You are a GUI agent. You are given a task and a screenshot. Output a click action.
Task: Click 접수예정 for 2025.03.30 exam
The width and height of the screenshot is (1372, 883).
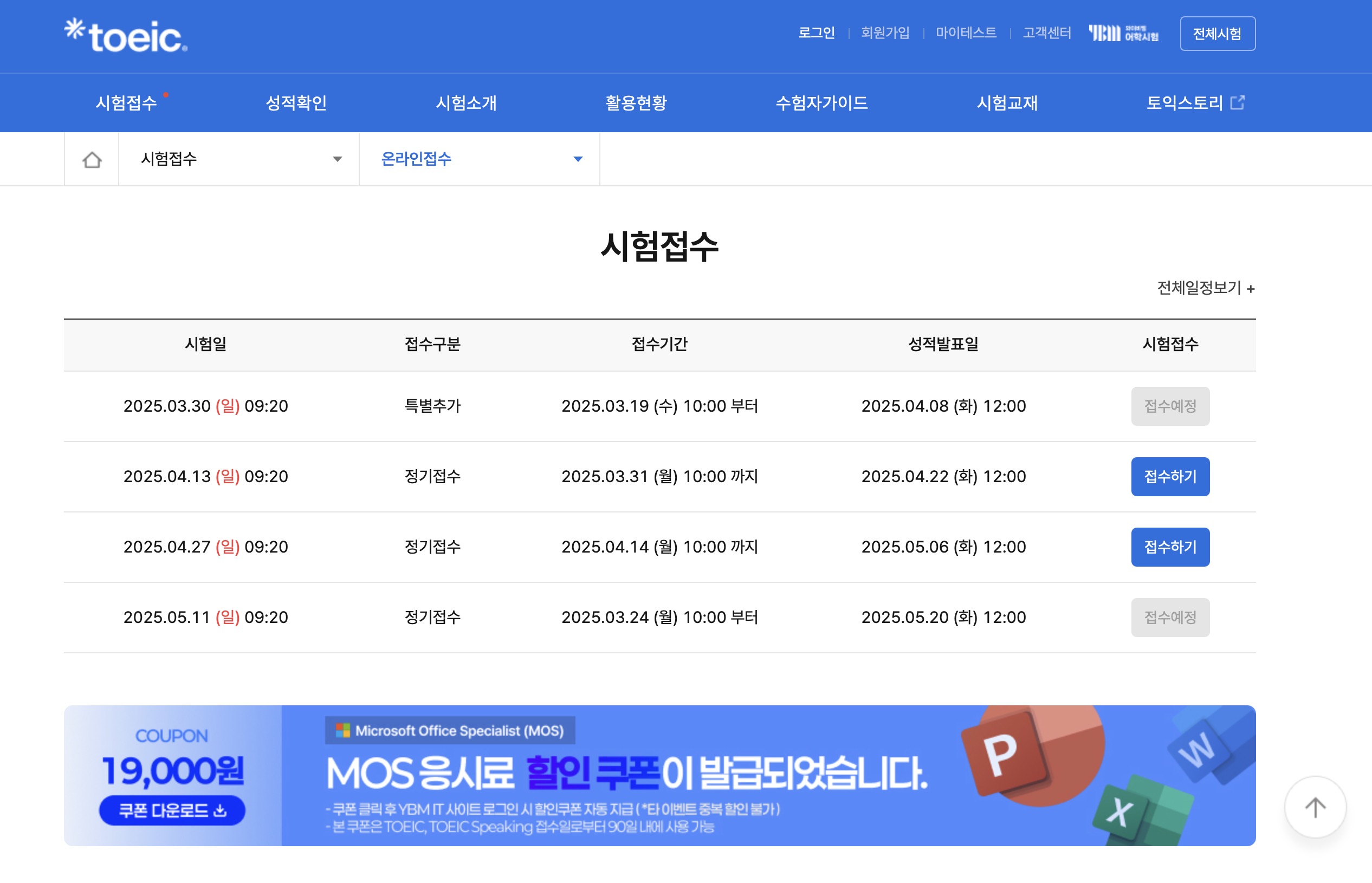pos(1170,406)
